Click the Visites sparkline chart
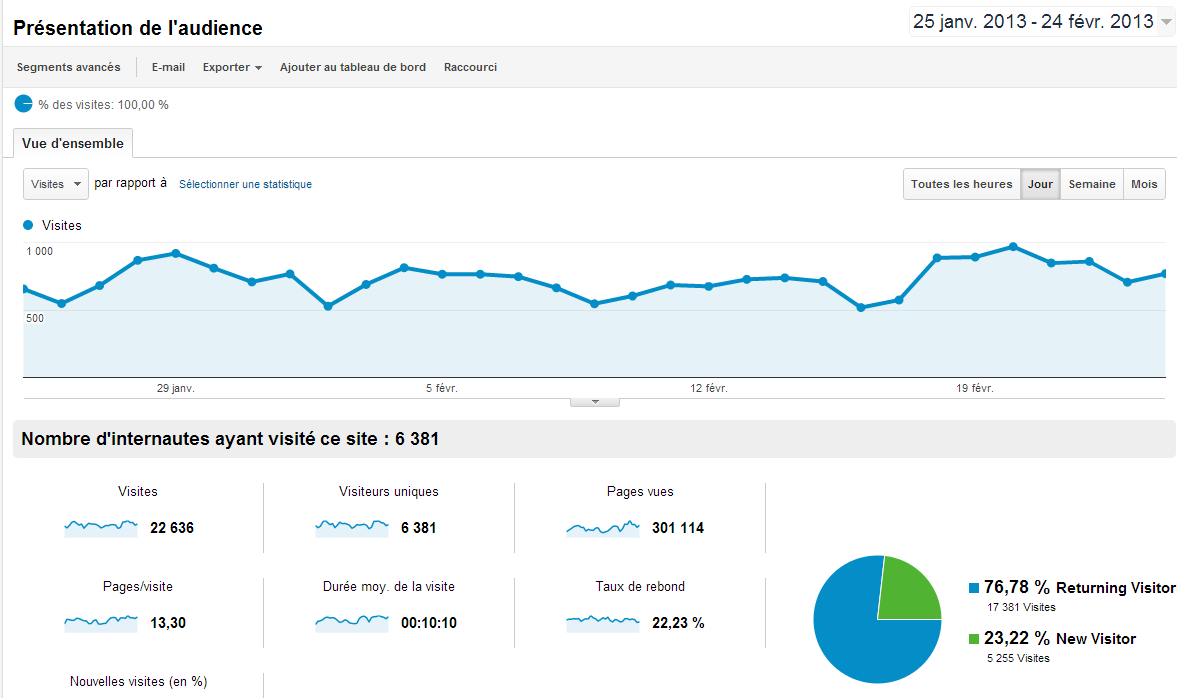1177x698 pixels. coord(101,528)
